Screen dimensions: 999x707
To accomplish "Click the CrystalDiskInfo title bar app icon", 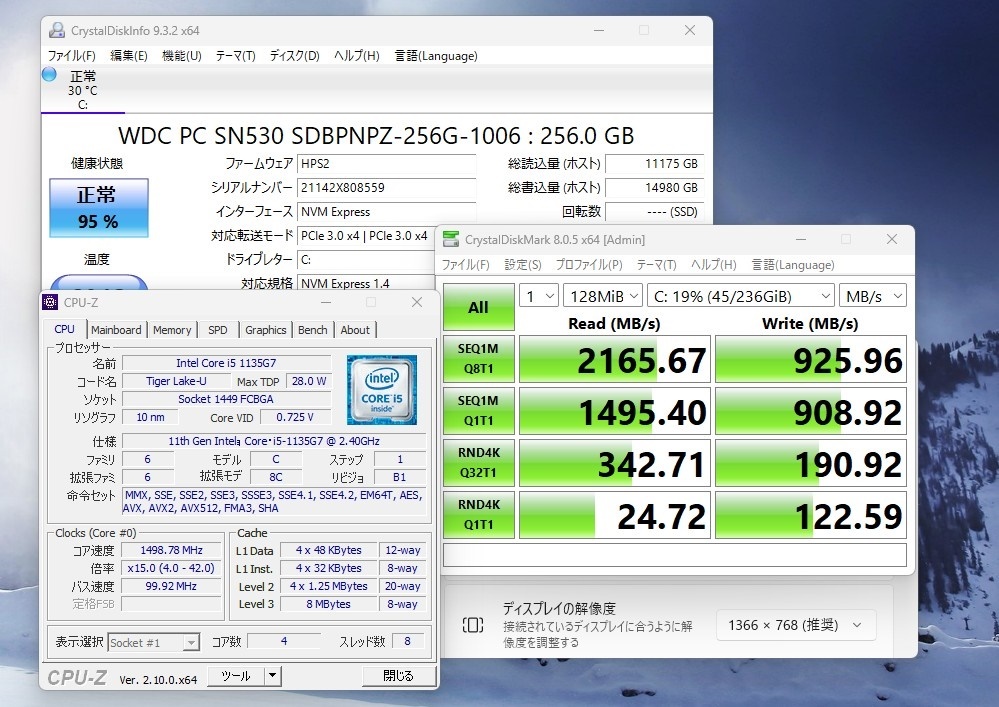I will (x=57, y=30).
